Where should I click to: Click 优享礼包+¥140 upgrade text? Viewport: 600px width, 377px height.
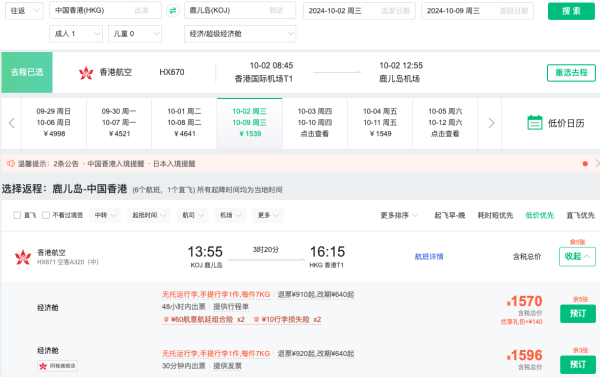[521, 322]
